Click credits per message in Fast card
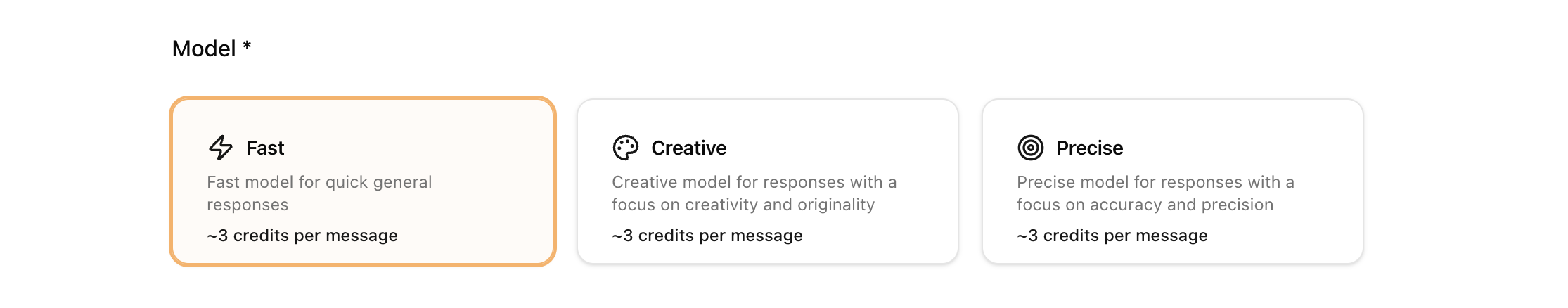 pyautogui.click(x=302, y=236)
